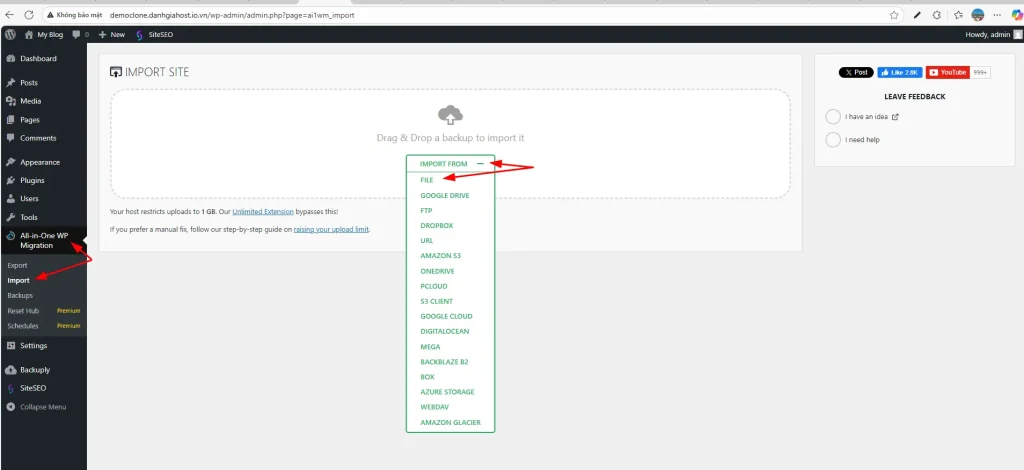Screen dimensions: 1024x470
Task: Open Schedules premium item
Action: click(43, 326)
